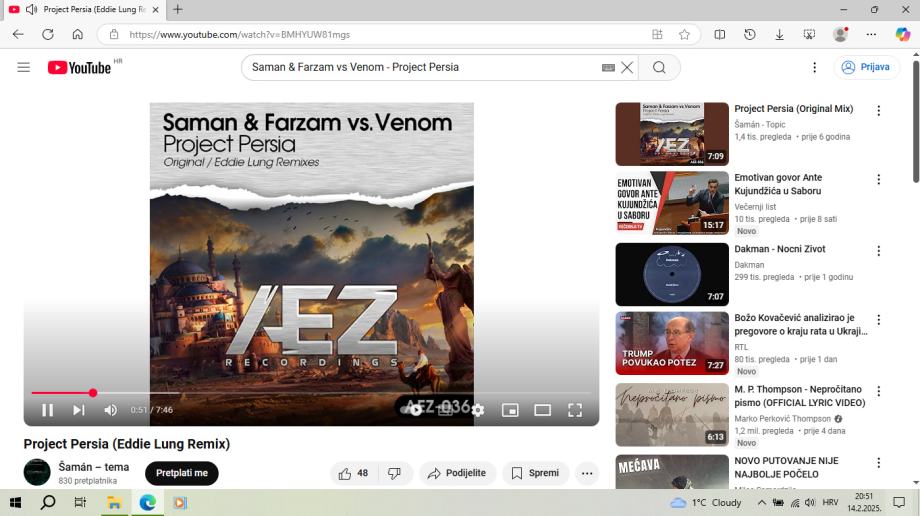Open Dakman - Nocni Zivot video title
920x516 pixels.
point(780,249)
